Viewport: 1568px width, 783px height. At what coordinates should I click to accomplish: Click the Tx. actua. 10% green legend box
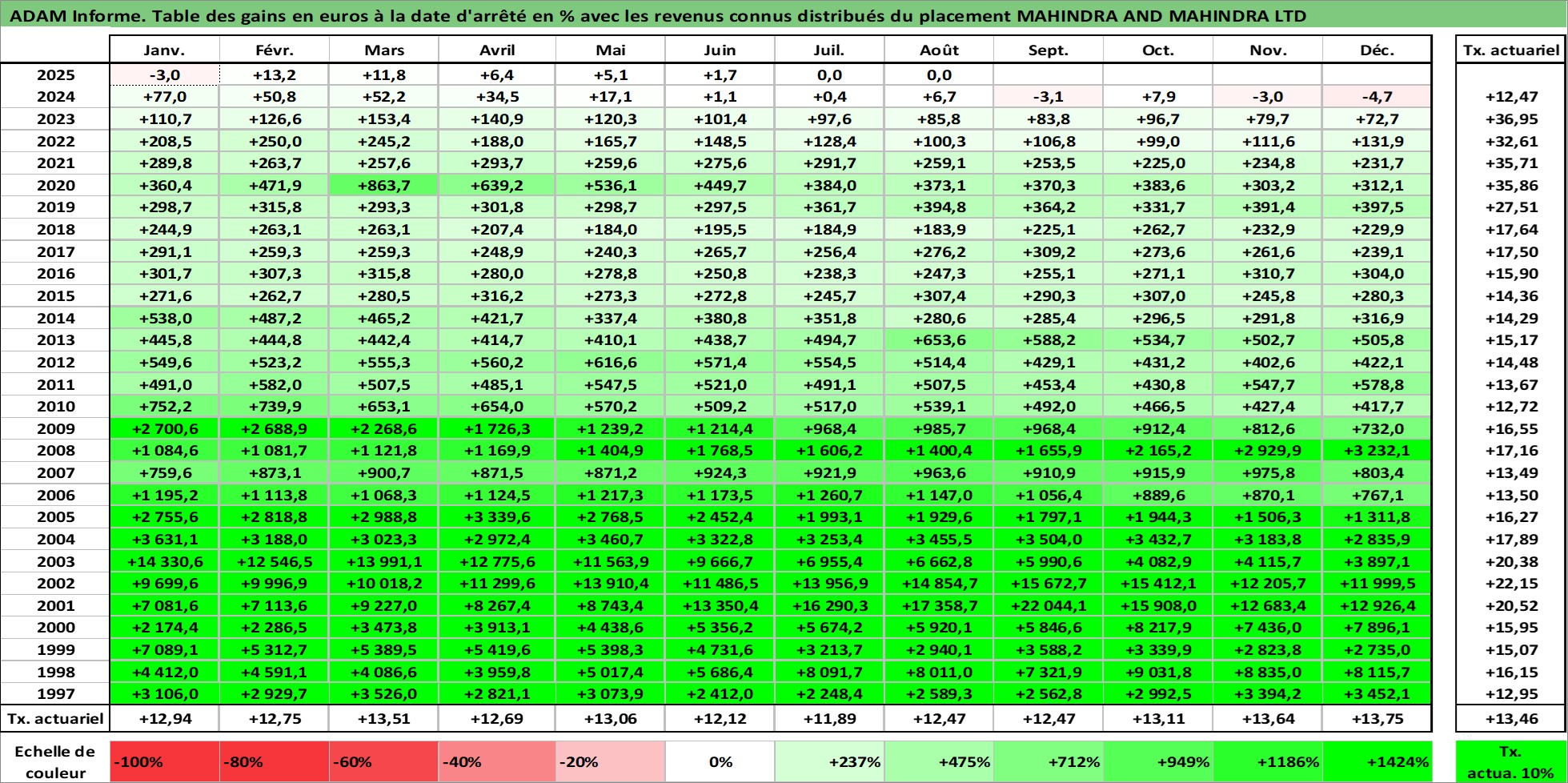pyautogui.click(x=1511, y=762)
